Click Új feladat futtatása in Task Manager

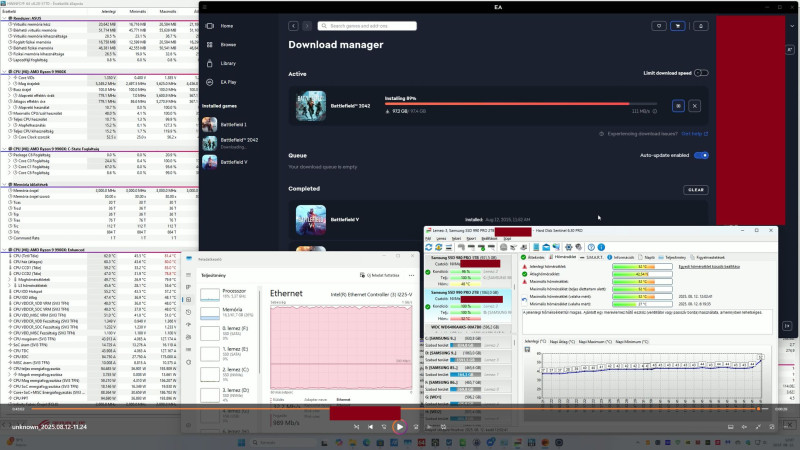point(380,276)
